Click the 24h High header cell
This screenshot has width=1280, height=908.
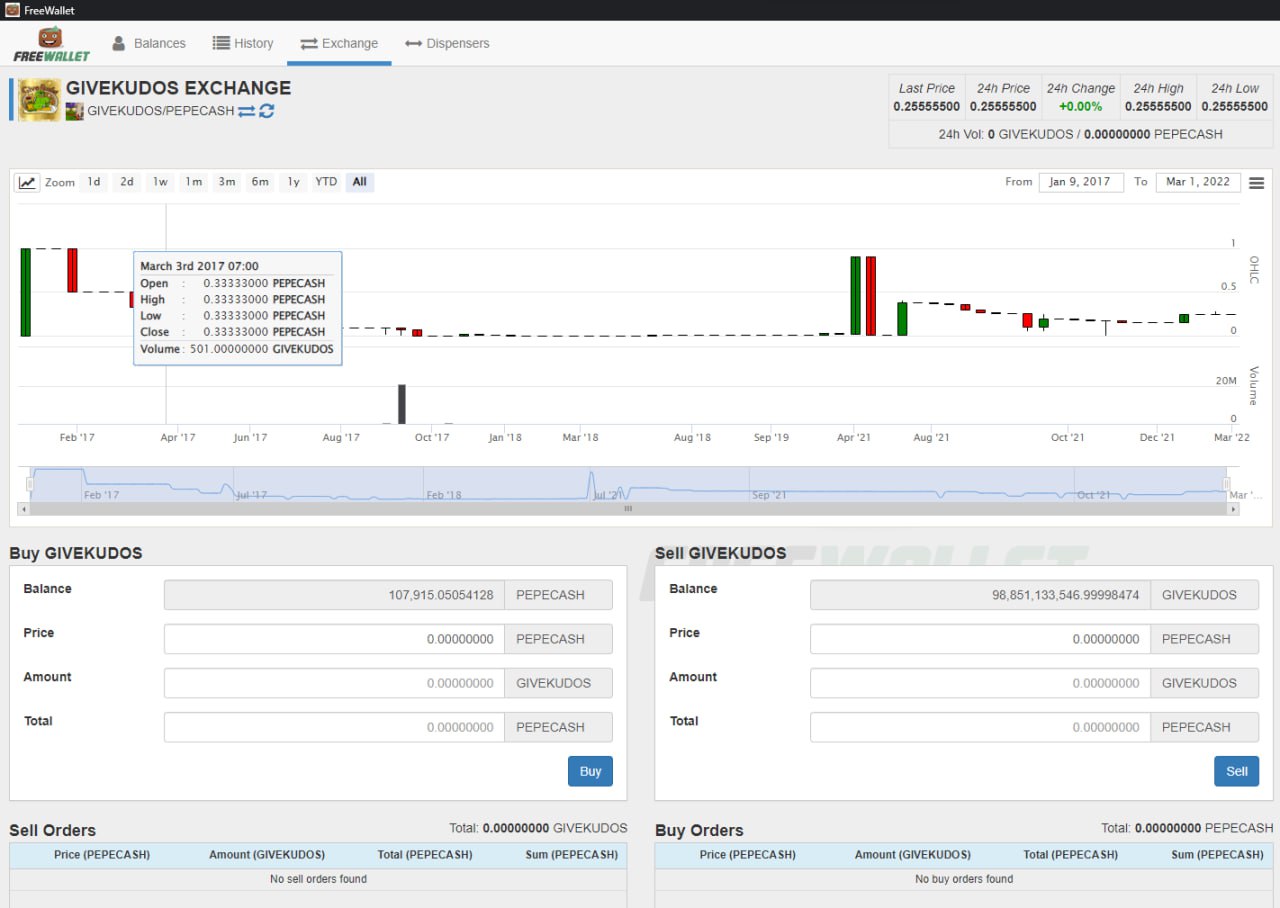[1158, 88]
